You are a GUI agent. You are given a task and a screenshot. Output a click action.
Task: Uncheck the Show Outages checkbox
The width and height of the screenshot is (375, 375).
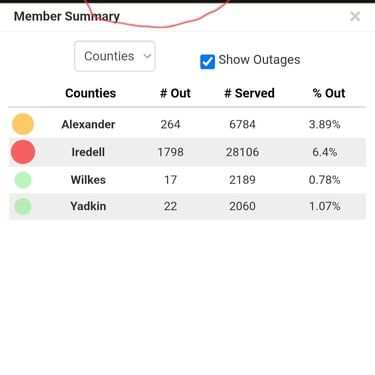[207, 62]
